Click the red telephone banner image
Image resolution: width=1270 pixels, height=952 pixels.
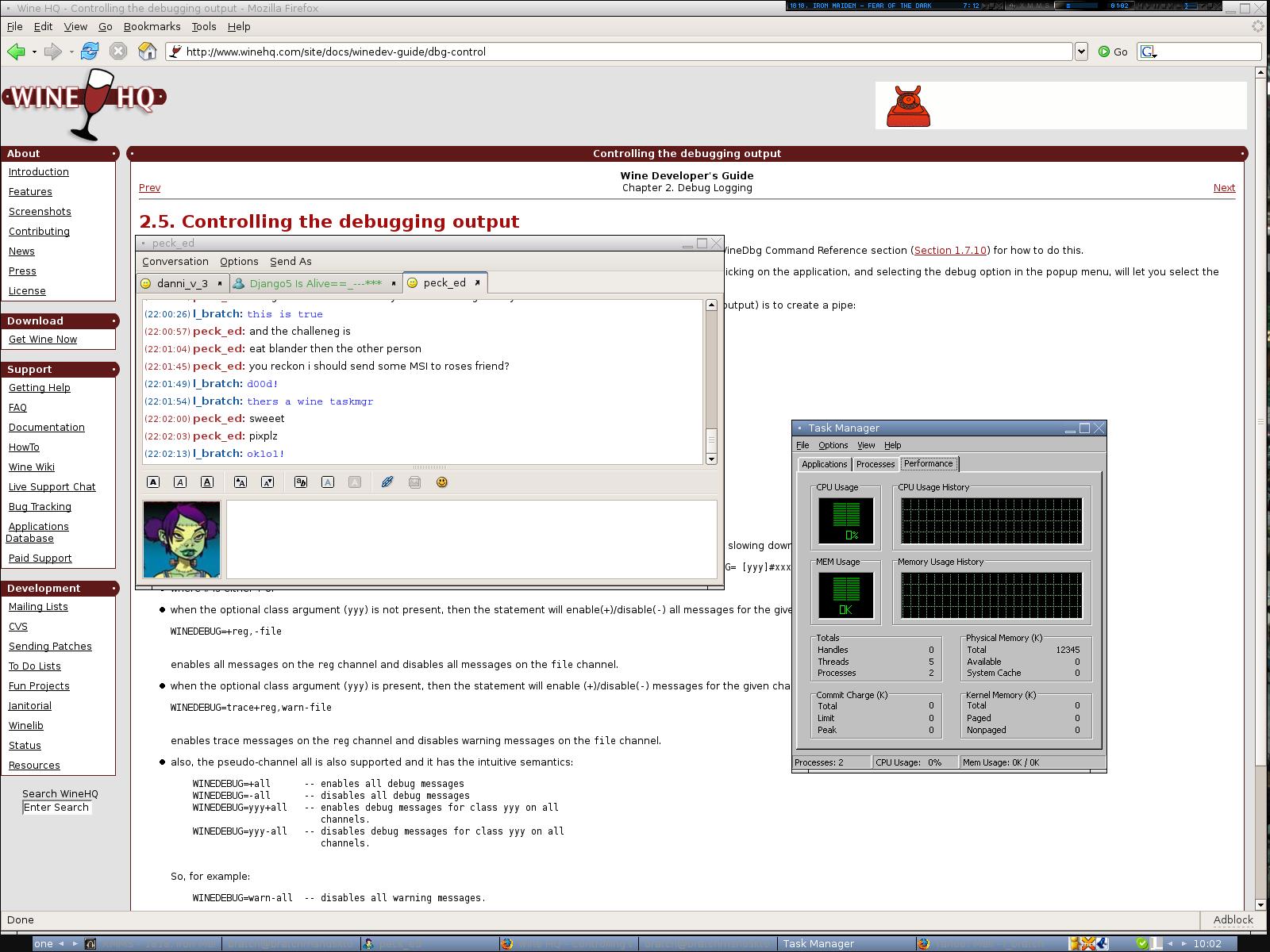[x=908, y=106]
